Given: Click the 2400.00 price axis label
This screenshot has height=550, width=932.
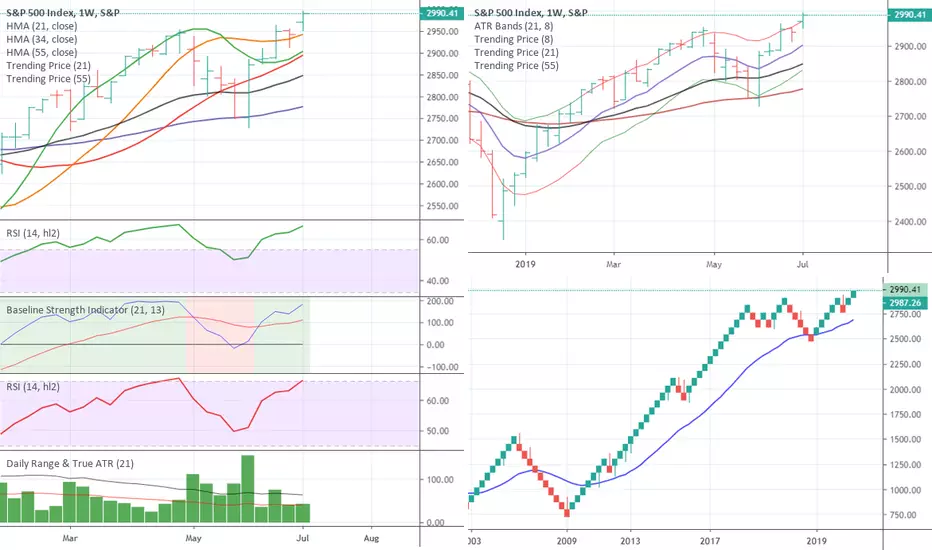Looking at the screenshot, I should [x=910, y=222].
